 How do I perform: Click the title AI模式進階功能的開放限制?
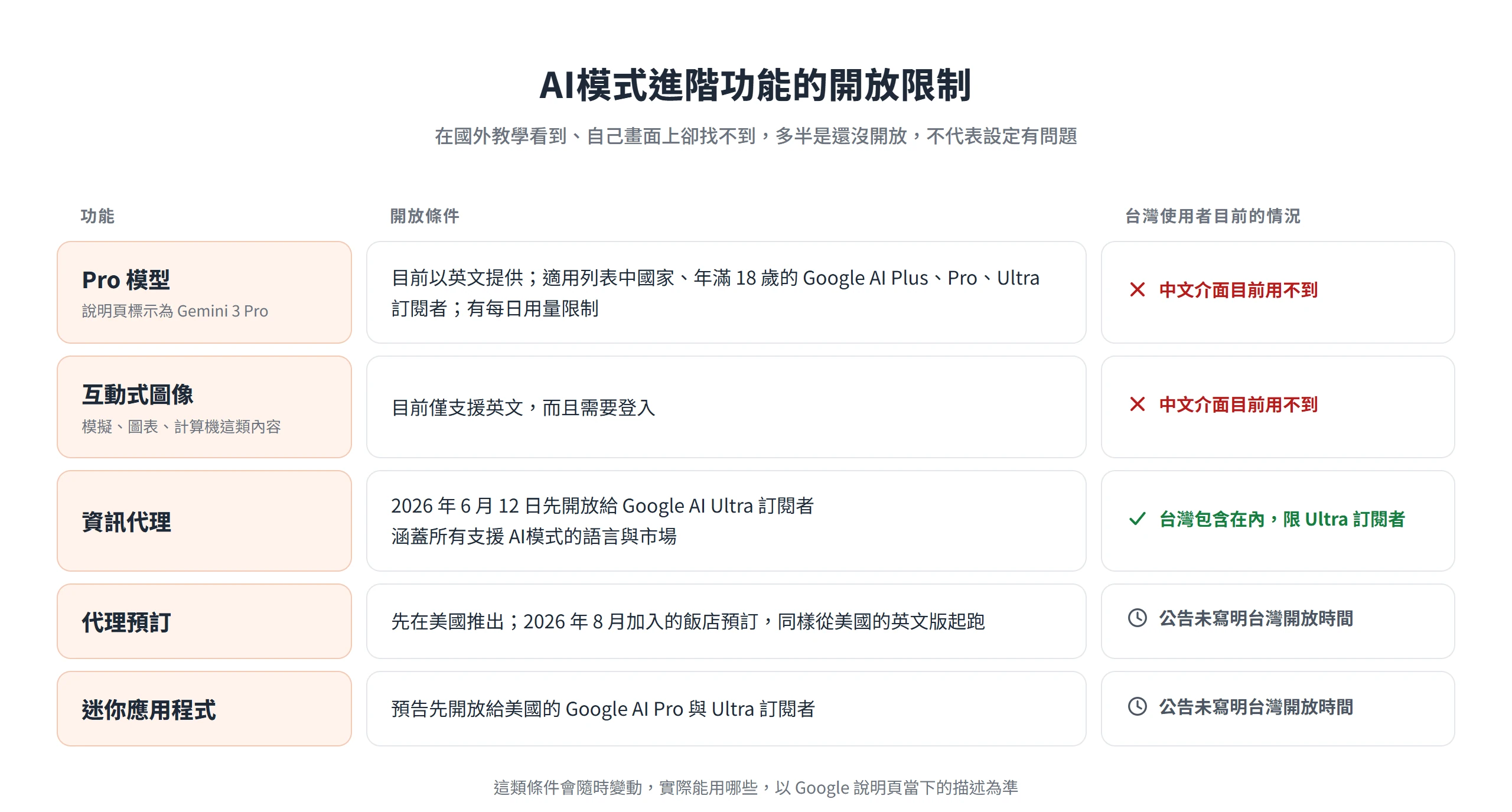[x=755, y=85]
